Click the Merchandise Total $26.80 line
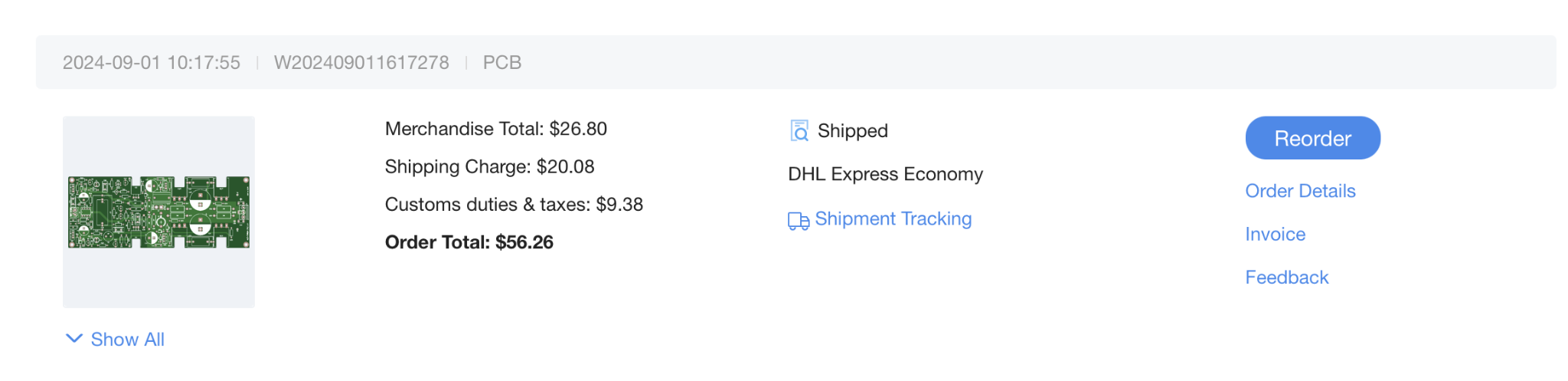 tap(496, 129)
